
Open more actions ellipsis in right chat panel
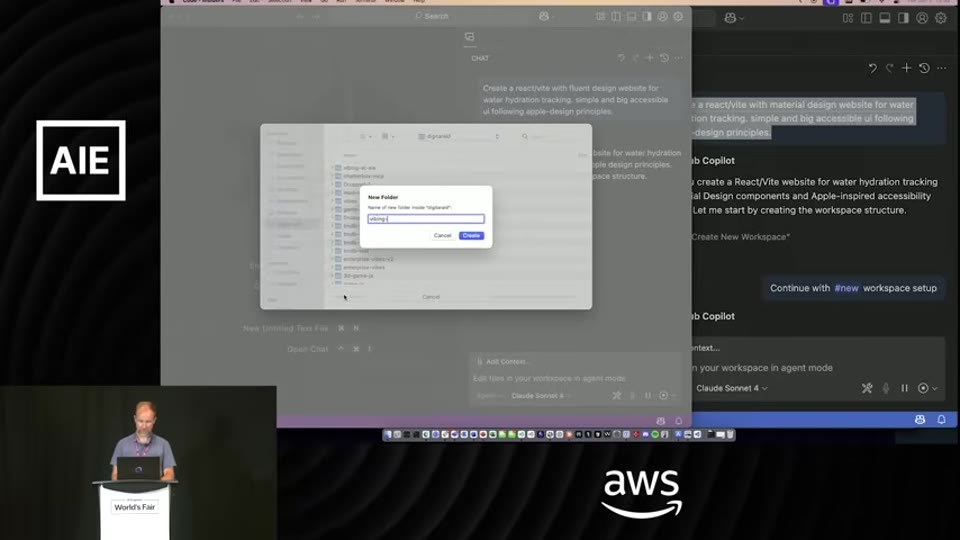point(942,68)
